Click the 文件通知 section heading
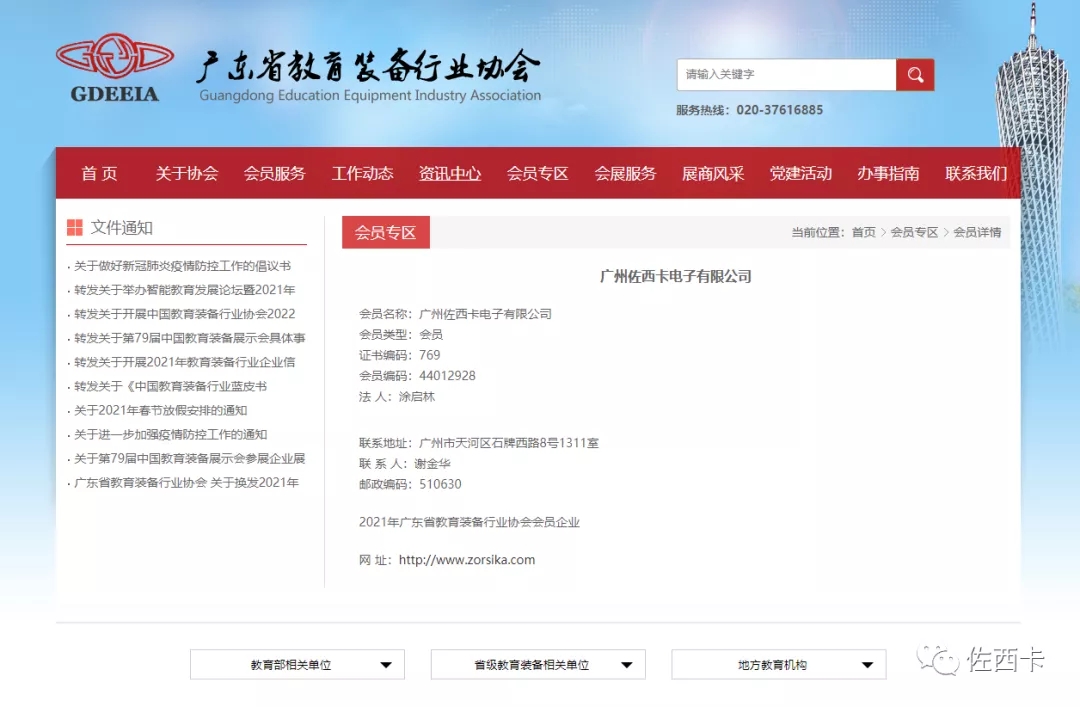 click(x=121, y=227)
